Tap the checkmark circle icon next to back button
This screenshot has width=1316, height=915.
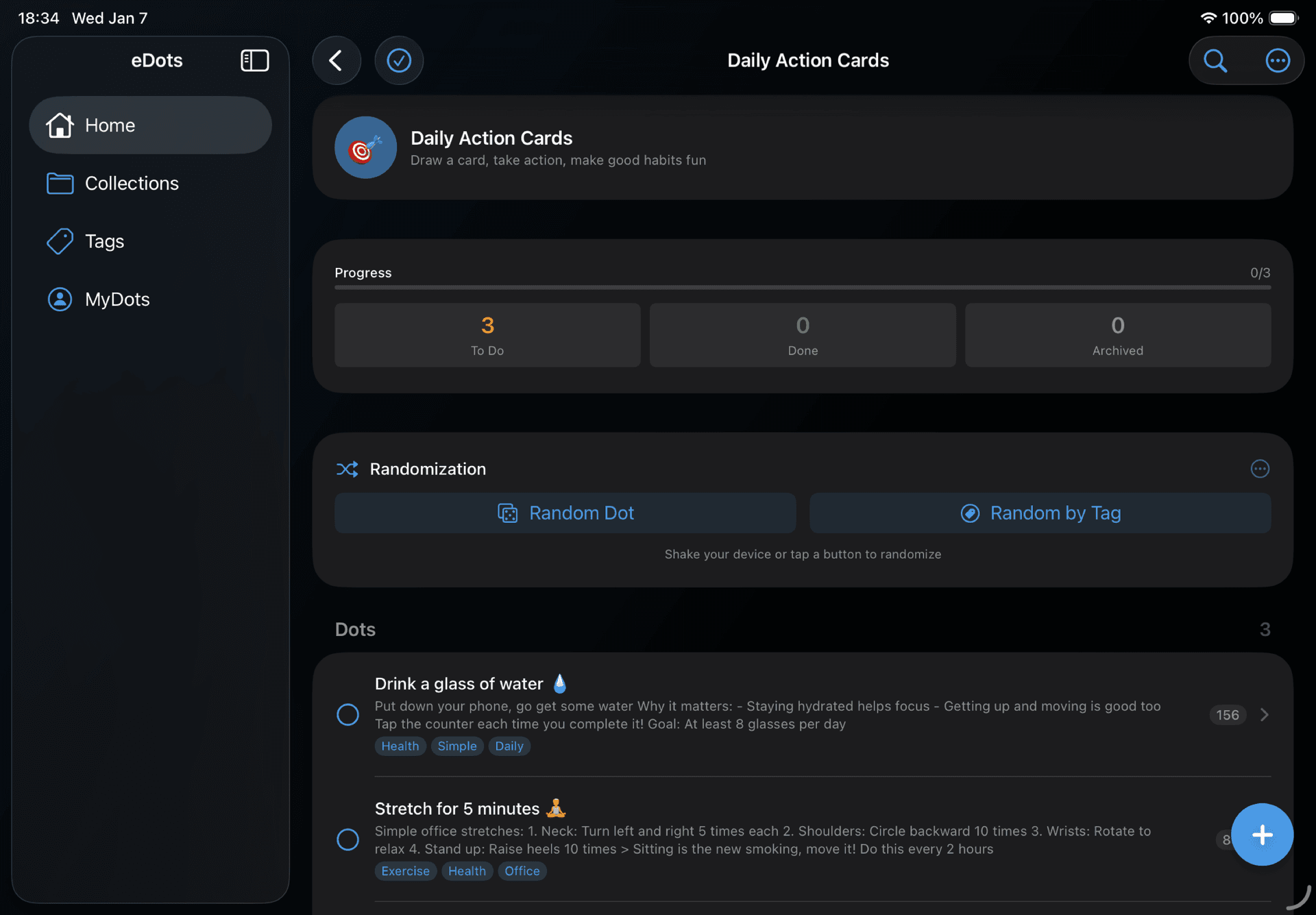tap(399, 60)
